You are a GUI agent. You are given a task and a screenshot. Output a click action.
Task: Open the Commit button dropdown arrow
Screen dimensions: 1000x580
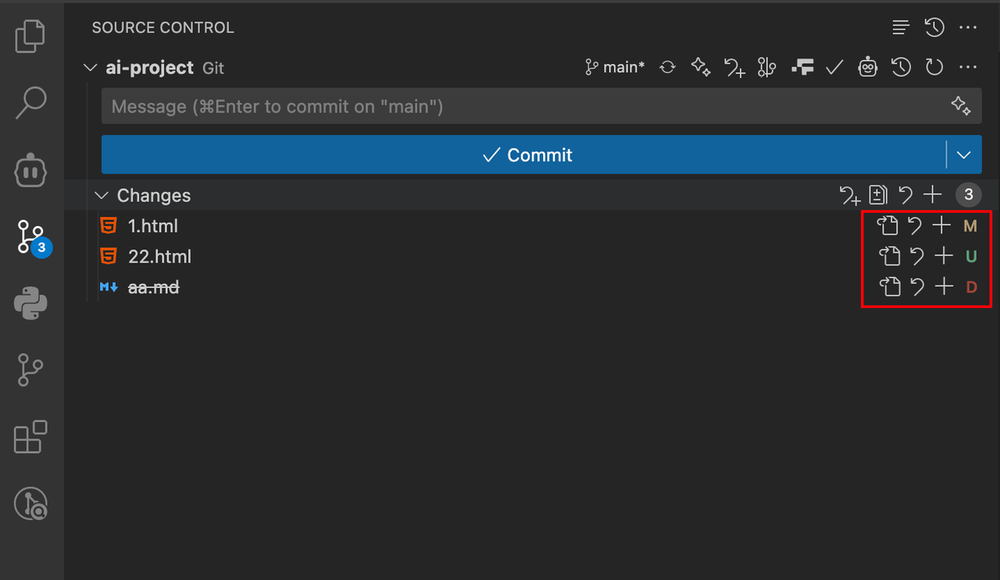click(x=963, y=154)
